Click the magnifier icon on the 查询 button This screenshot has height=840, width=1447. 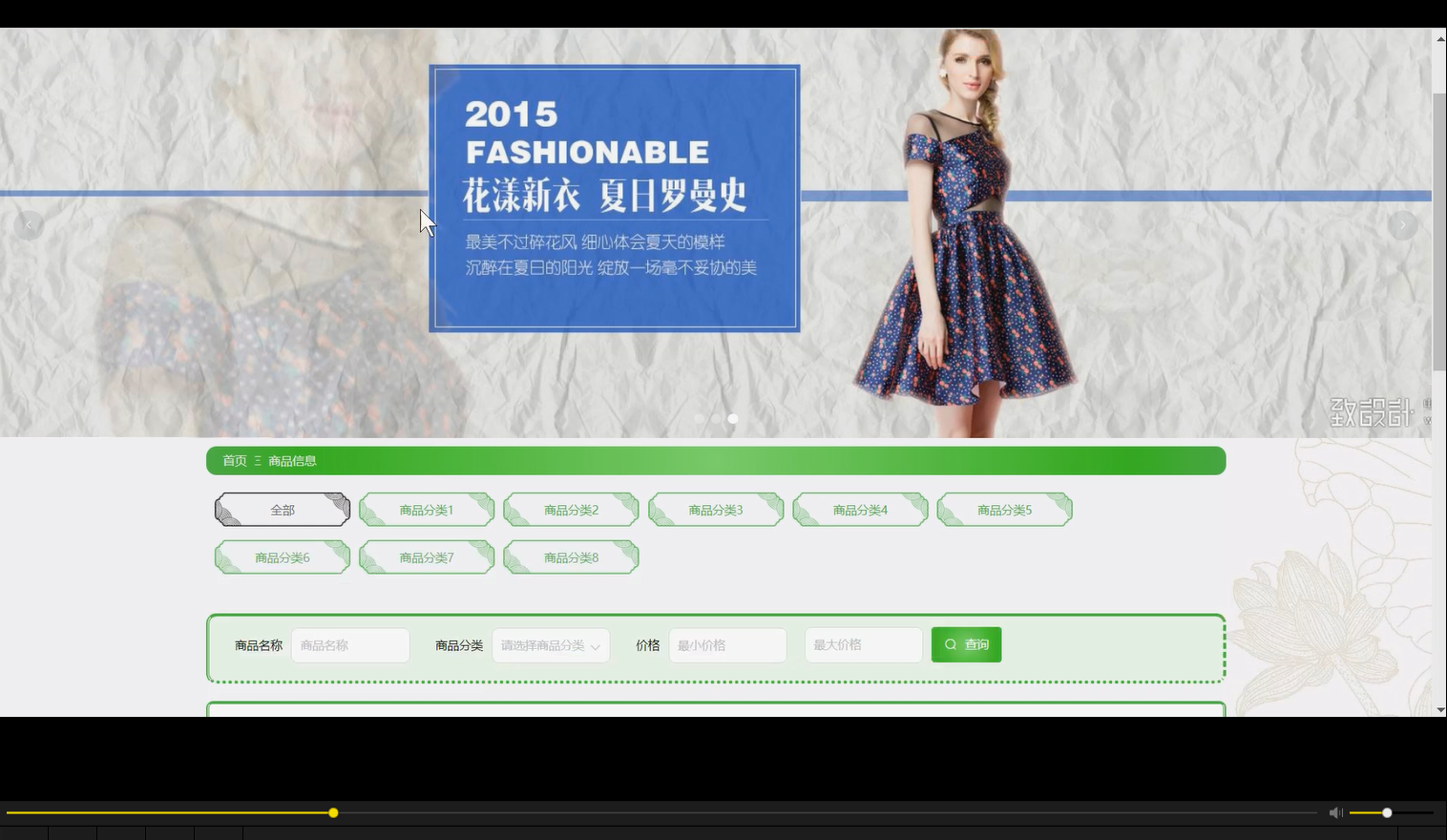coord(951,644)
